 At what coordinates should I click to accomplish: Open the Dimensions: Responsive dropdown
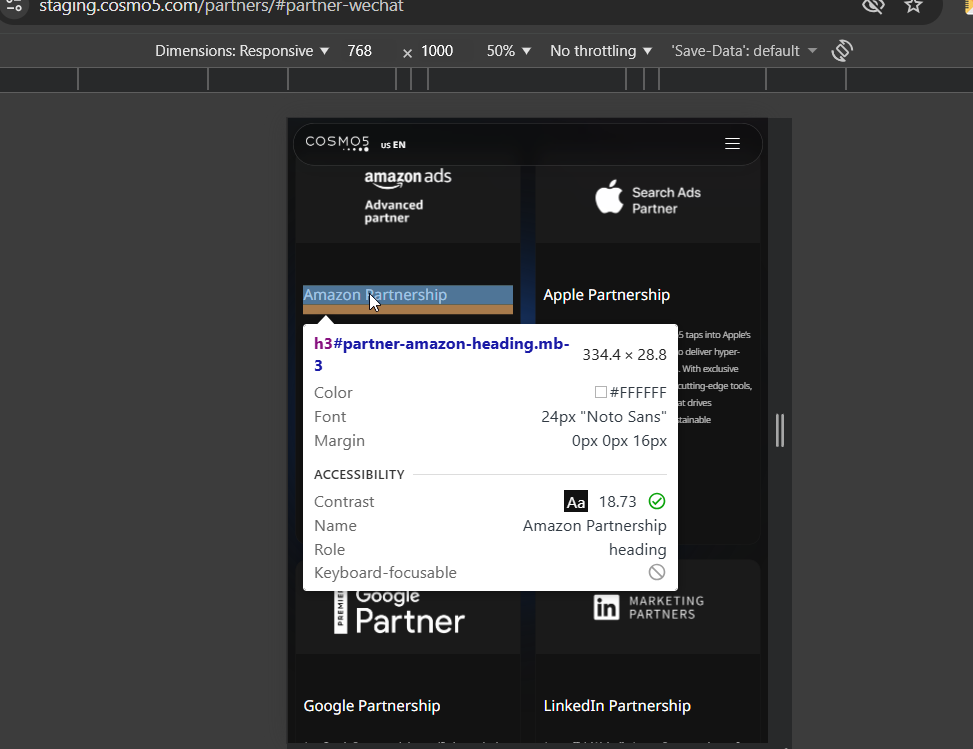coord(242,51)
